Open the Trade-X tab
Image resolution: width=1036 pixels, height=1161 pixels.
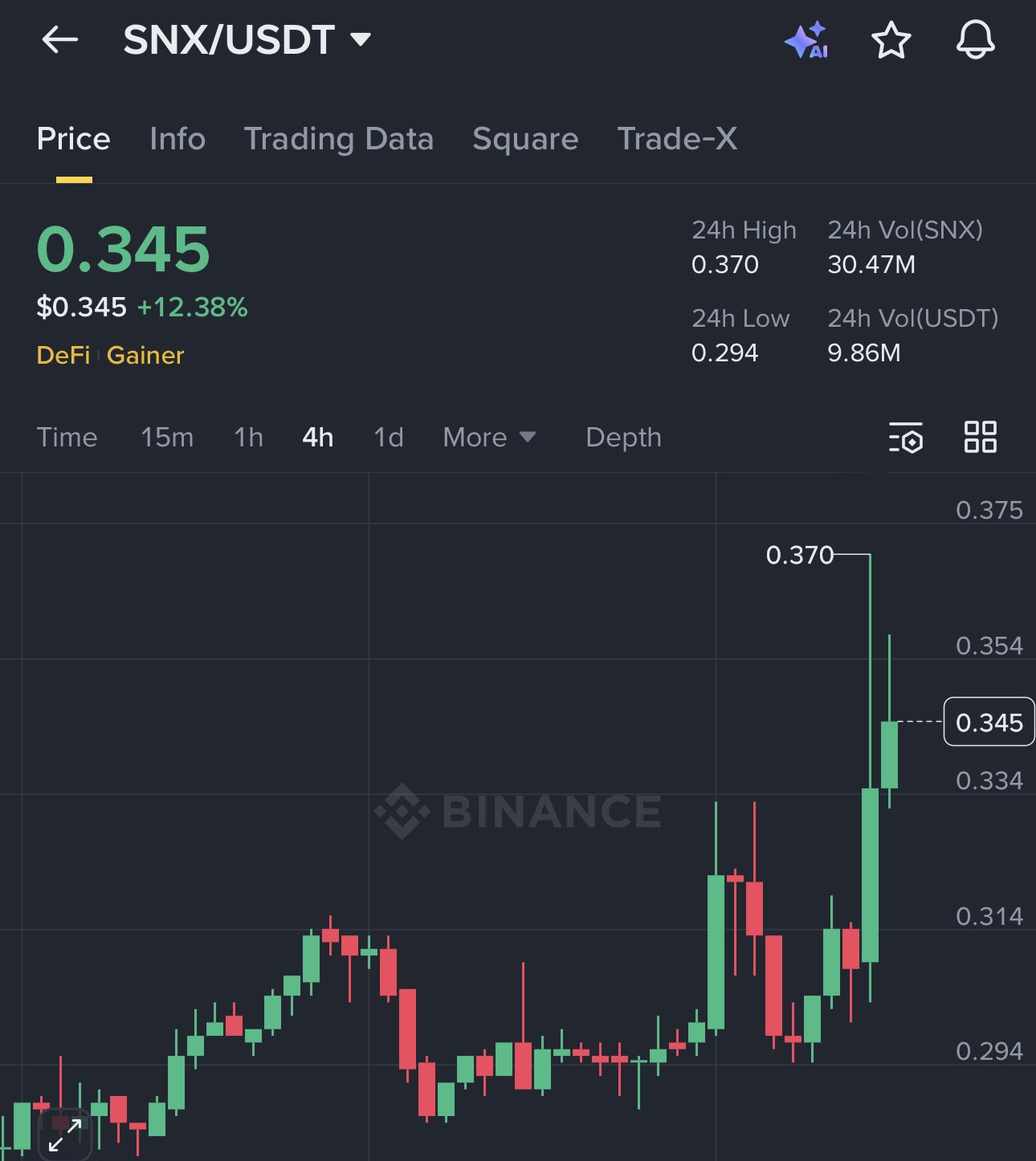tap(676, 139)
